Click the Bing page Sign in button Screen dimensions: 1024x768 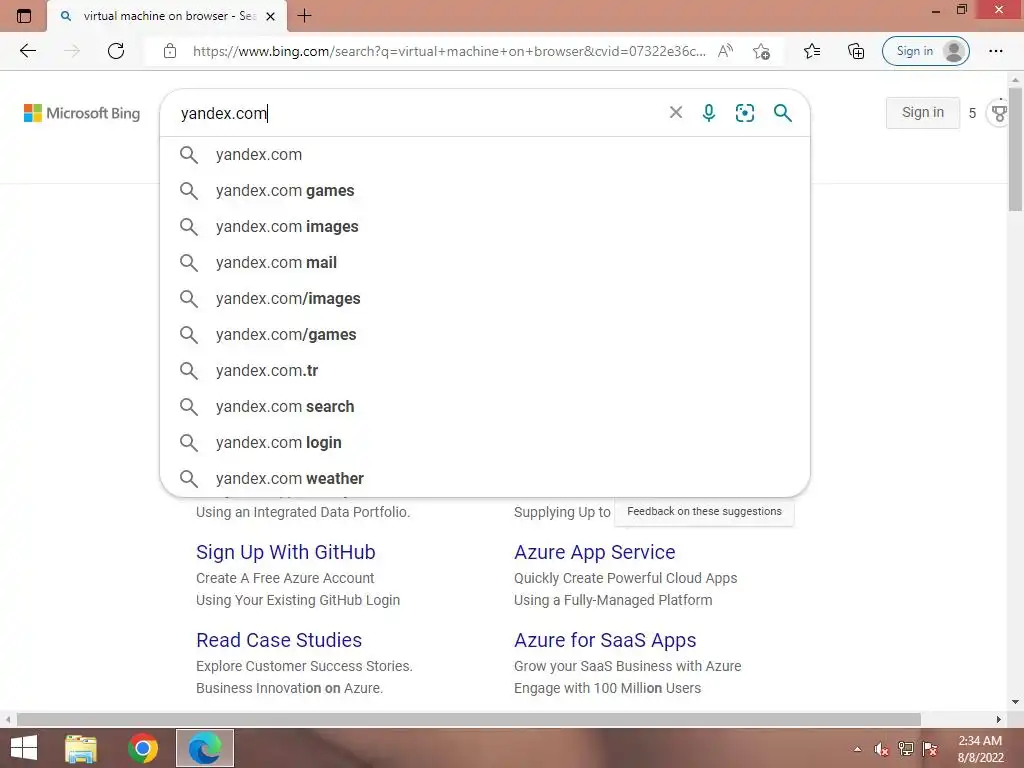tap(923, 112)
